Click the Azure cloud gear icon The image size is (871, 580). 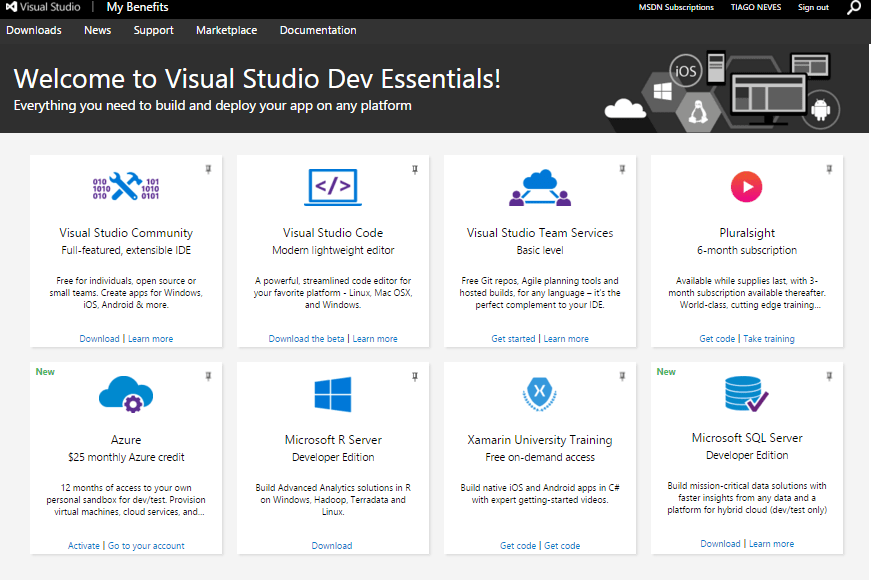pyautogui.click(x=126, y=394)
